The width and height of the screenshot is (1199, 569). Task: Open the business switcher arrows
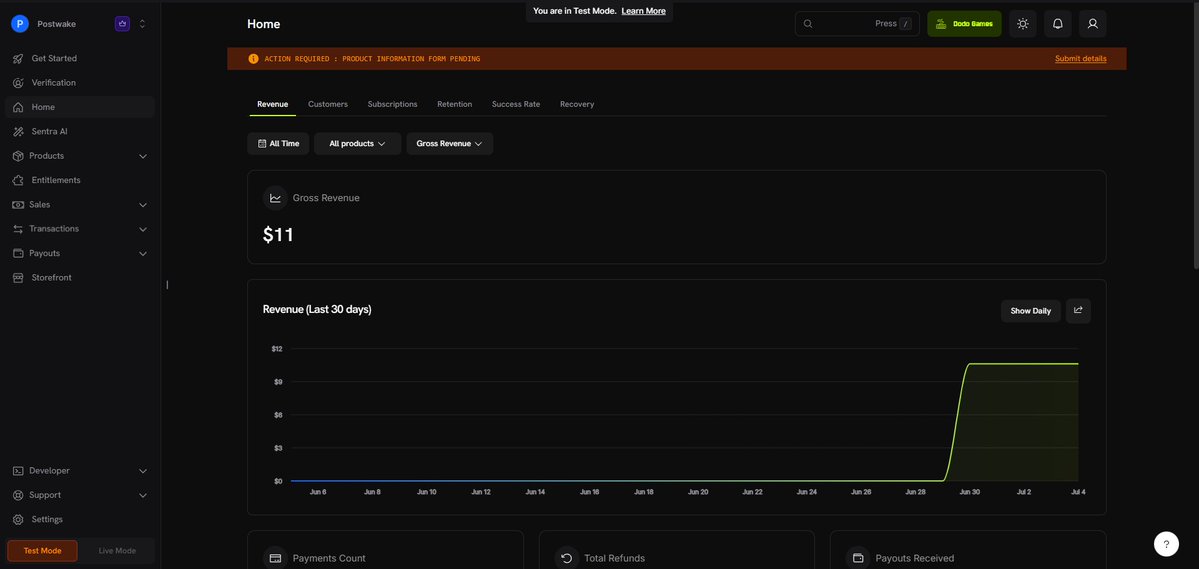pos(142,24)
